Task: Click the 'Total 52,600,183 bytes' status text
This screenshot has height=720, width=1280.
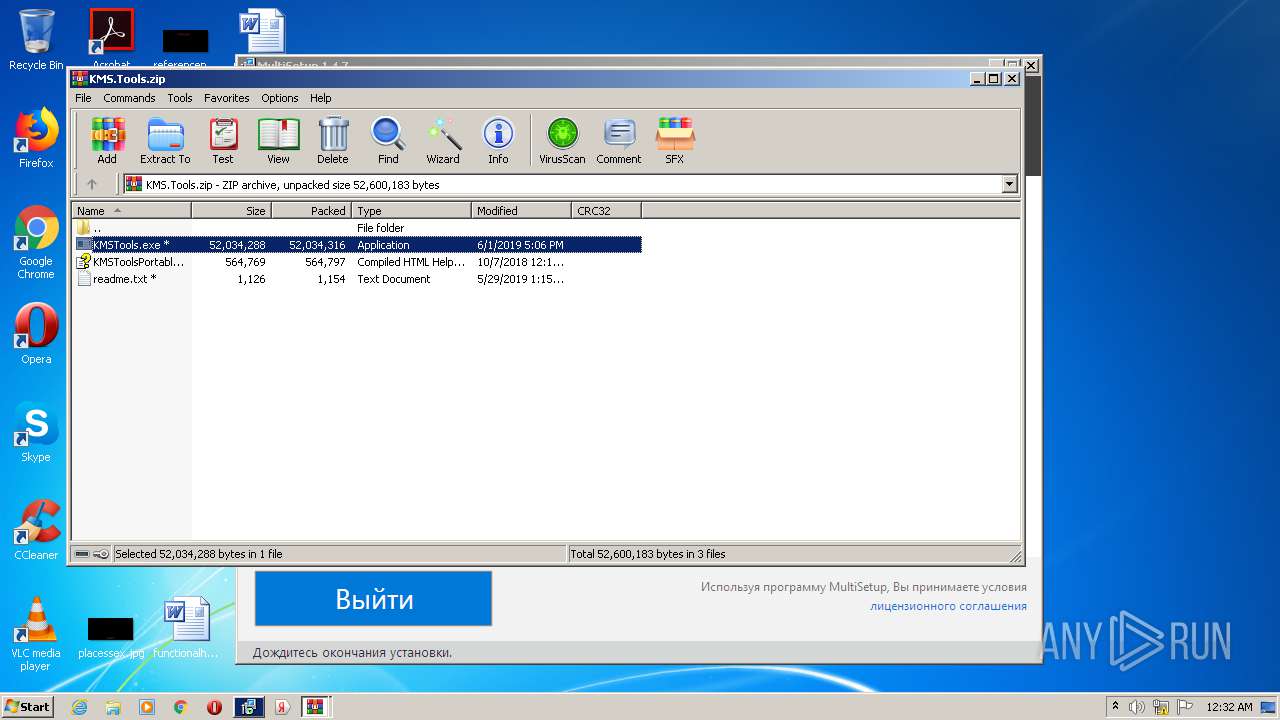Action: click(x=648, y=554)
